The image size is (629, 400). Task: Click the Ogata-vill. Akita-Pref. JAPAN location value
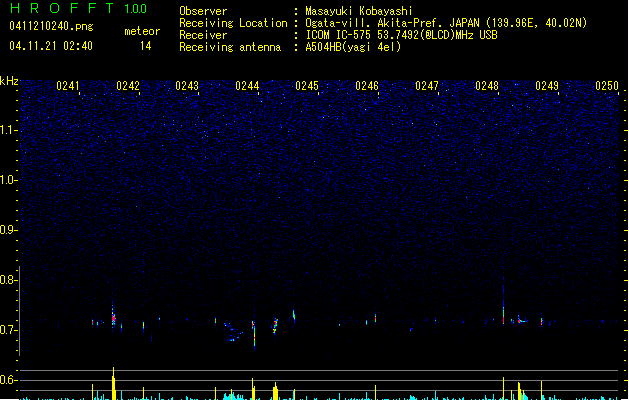point(446,23)
